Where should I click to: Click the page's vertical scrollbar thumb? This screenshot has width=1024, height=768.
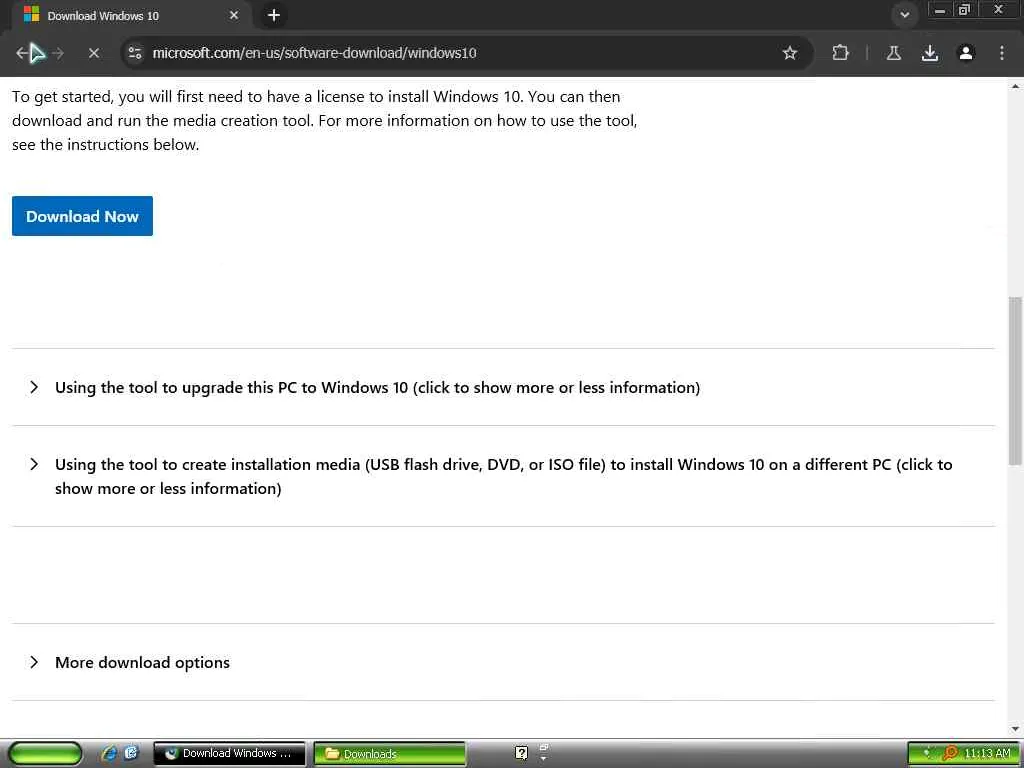pyautogui.click(x=1016, y=380)
